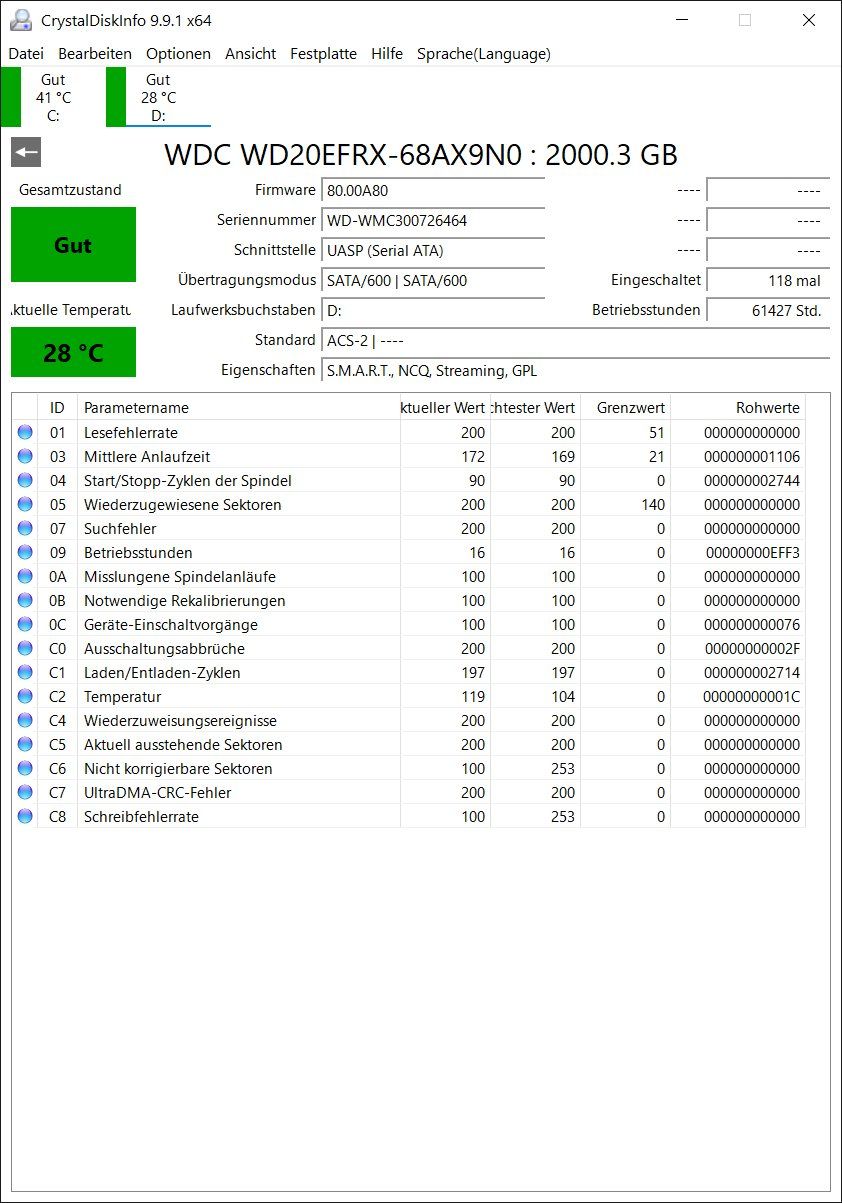This screenshot has height=1203, width=842.
Task: Click status orb for UltraDMA-CRC-Fehler row
Action: tap(25, 792)
